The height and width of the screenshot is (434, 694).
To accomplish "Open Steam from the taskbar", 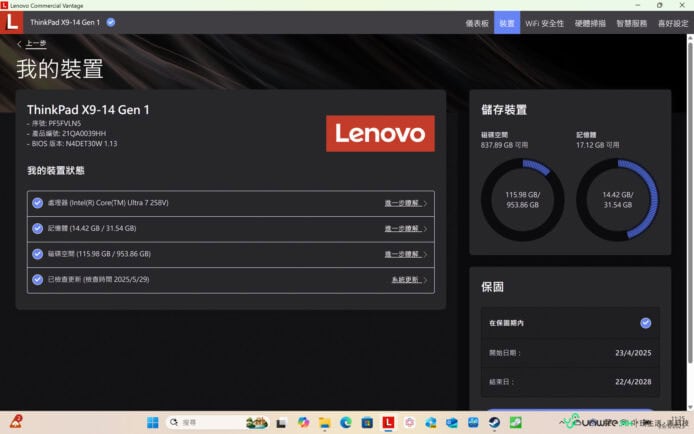I will [494, 423].
